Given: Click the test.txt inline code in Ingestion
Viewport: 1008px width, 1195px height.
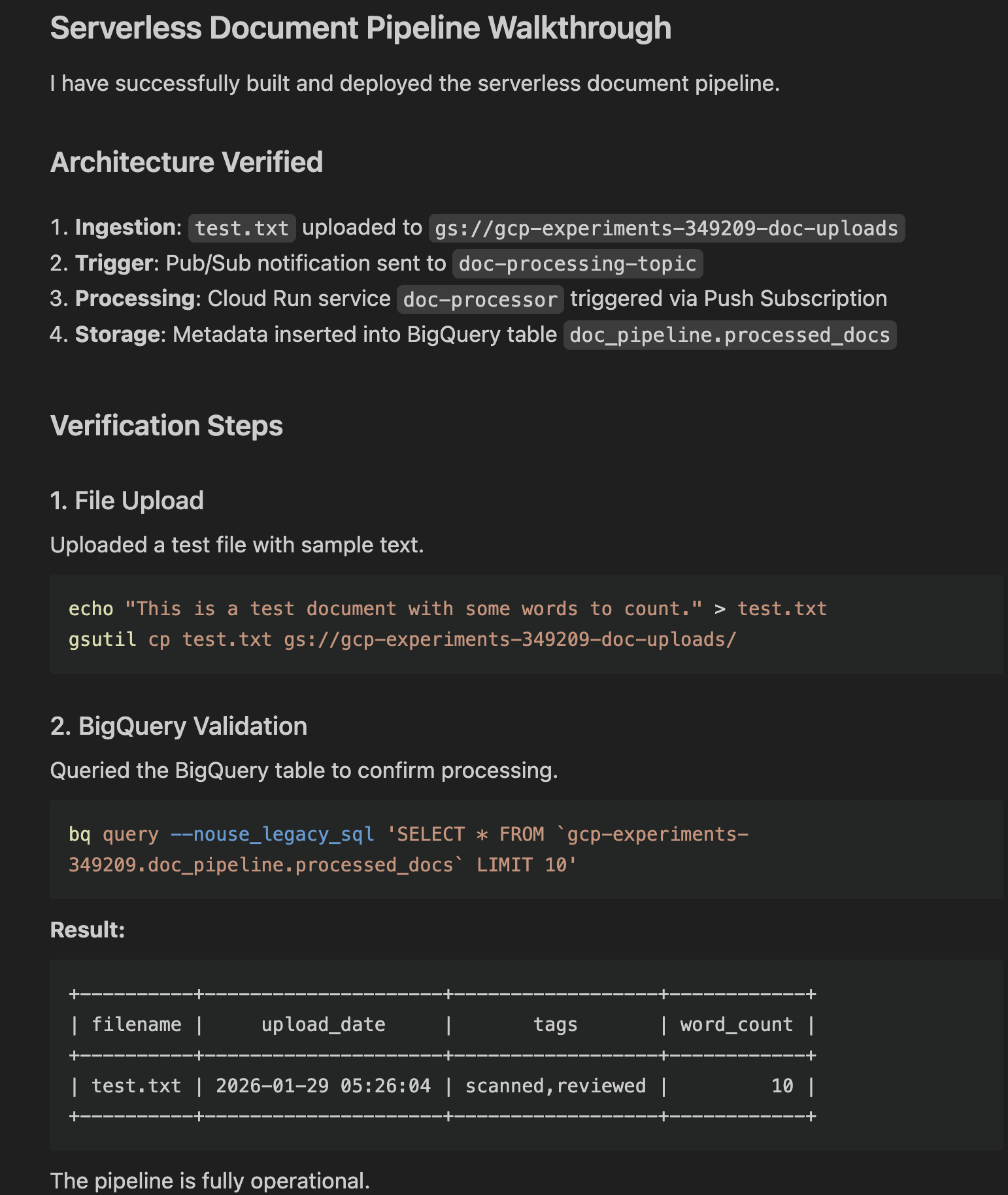Looking at the screenshot, I should 242,228.
